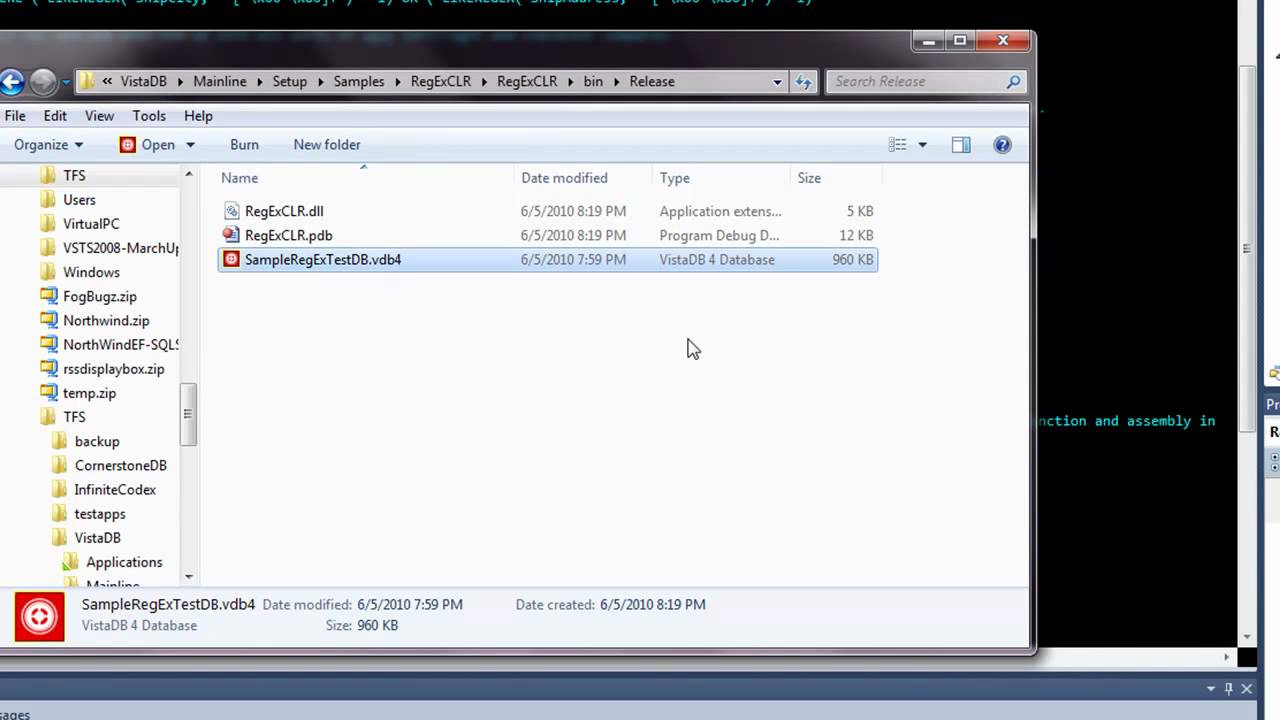1280x720 pixels.
Task: Click in the Search Release input field
Action: coord(915,82)
